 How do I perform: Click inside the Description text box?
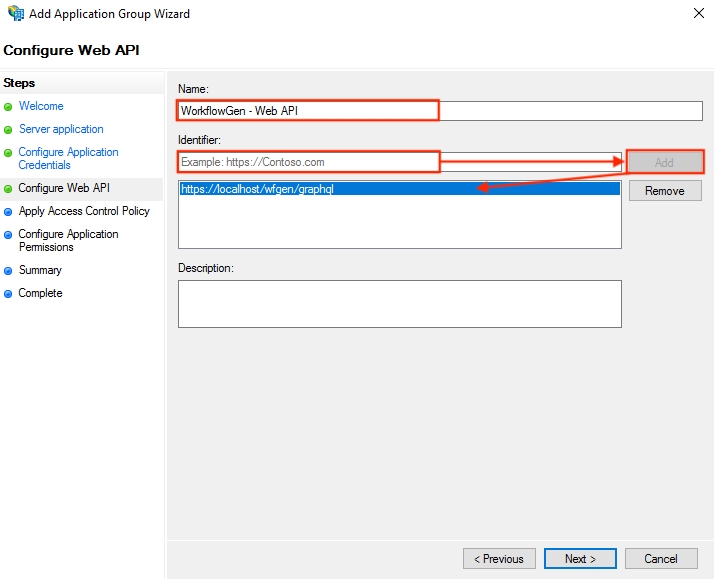tap(399, 303)
